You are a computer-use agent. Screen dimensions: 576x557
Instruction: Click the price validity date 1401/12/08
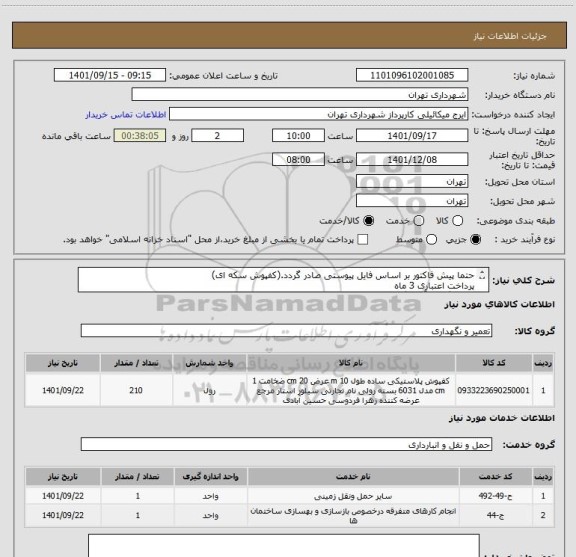tap(412, 159)
